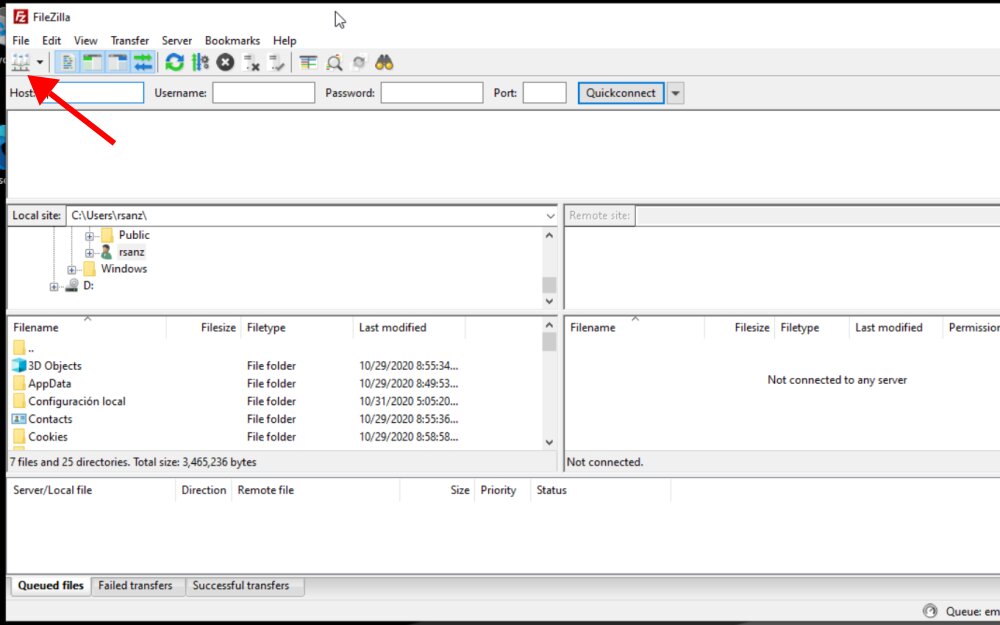Toggle synchronized browsing

coord(359,62)
